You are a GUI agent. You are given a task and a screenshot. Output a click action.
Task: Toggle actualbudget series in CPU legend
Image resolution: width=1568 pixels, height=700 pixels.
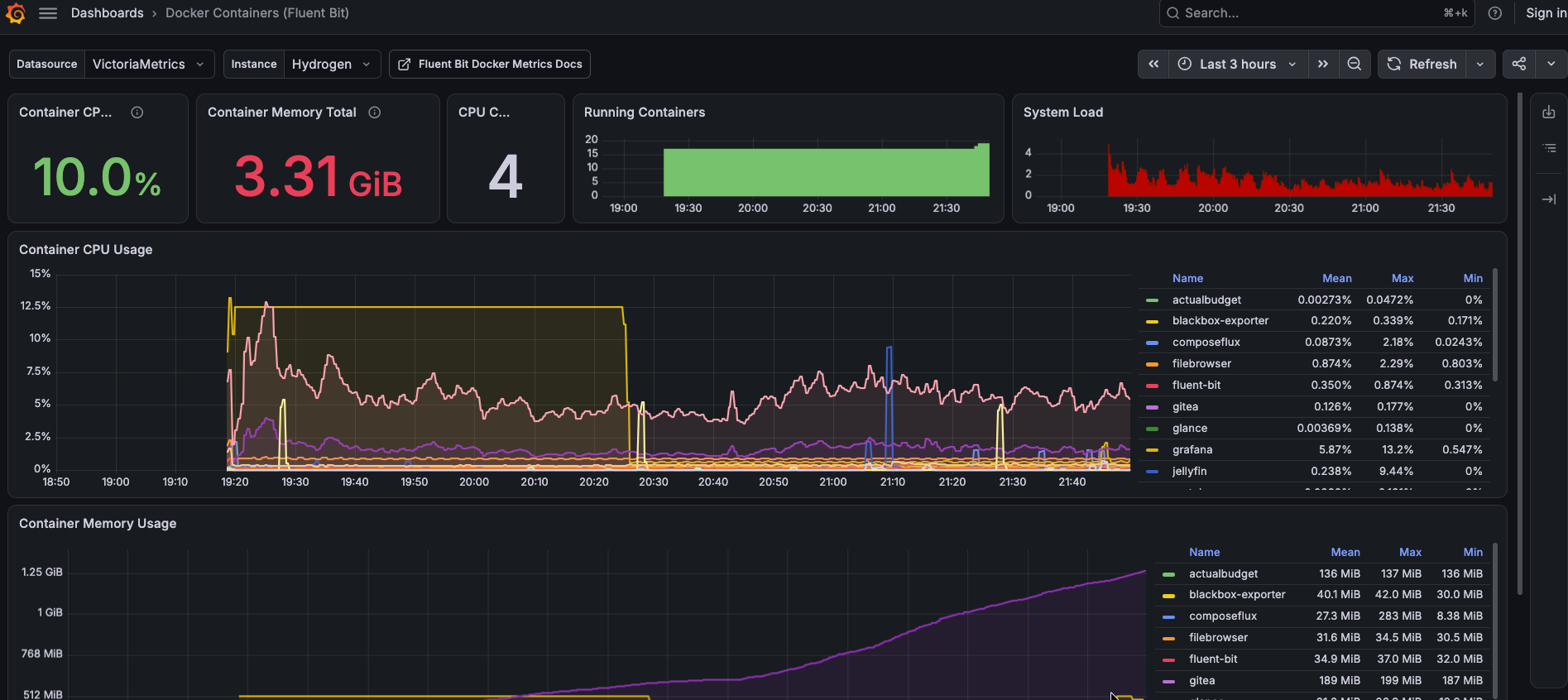(x=1206, y=300)
